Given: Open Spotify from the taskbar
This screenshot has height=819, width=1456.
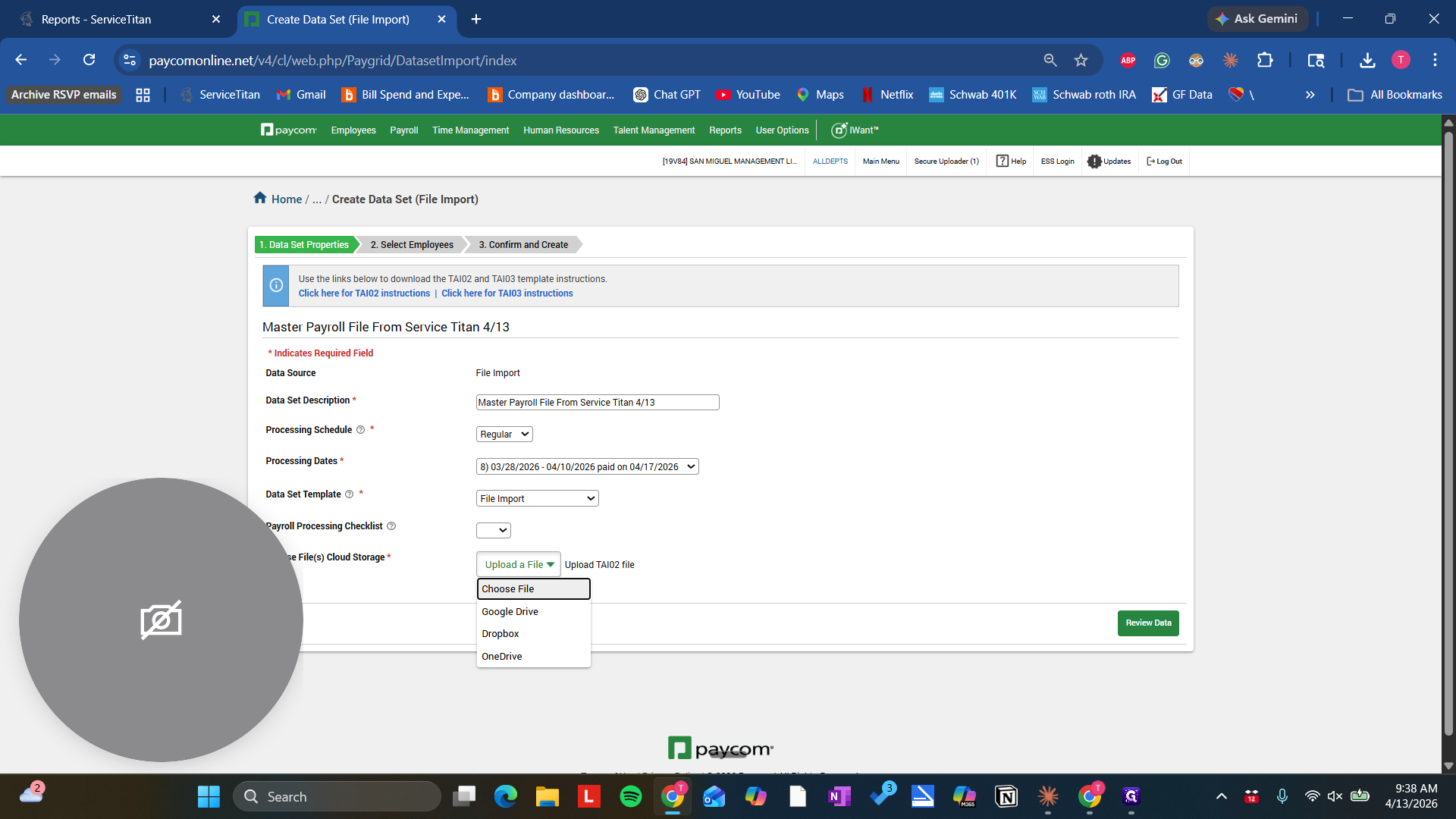Looking at the screenshot, I should coord(631,796).
